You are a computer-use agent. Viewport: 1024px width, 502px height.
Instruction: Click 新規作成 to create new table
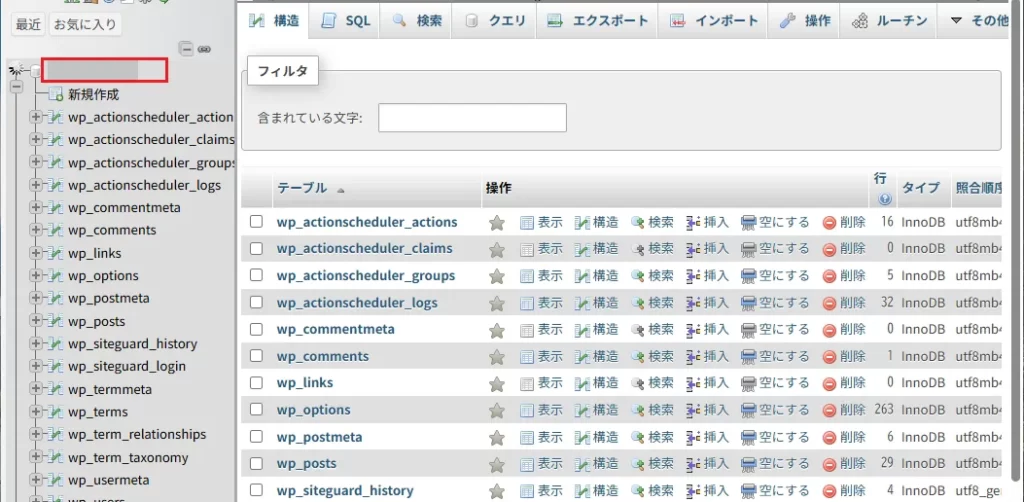pos(93,95)
